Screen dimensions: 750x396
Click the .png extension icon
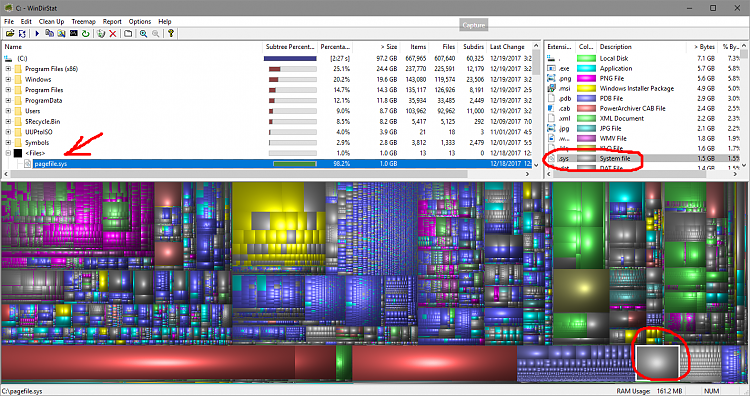(x=551, y=78)
